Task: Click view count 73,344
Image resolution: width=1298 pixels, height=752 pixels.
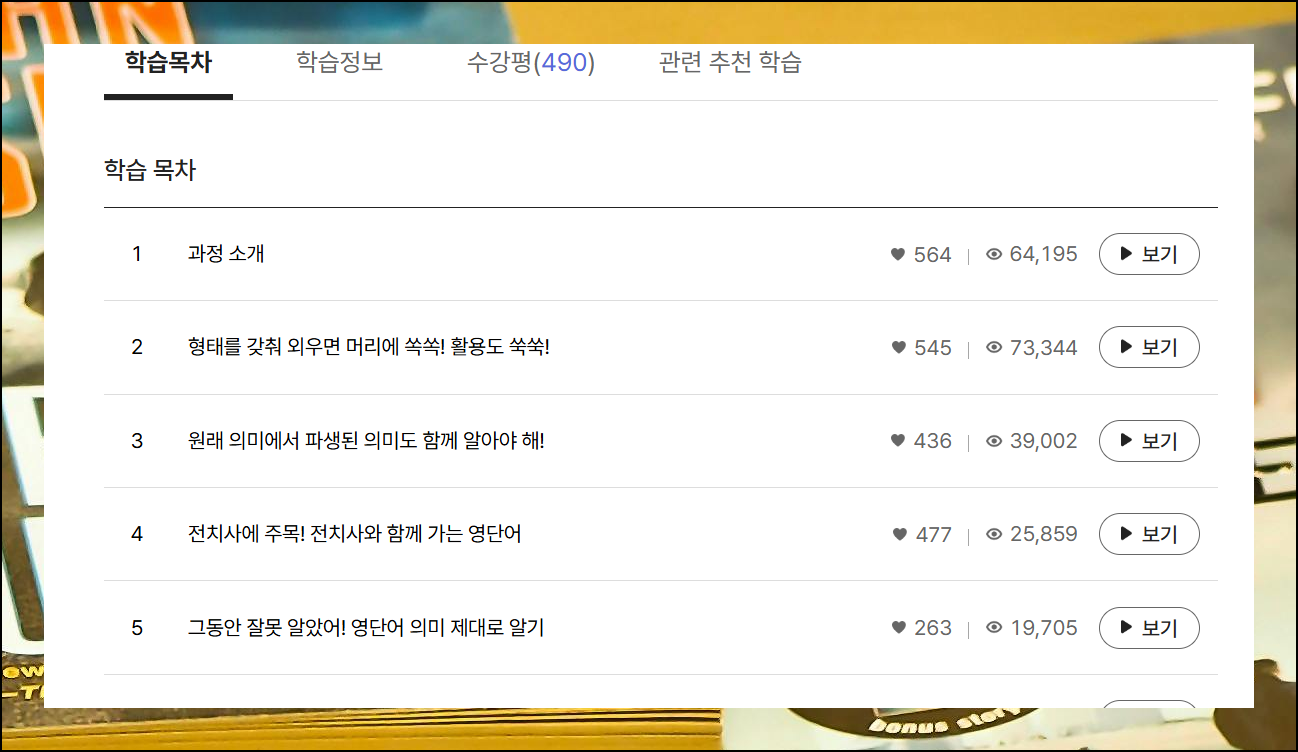Action: [1043, 347]
